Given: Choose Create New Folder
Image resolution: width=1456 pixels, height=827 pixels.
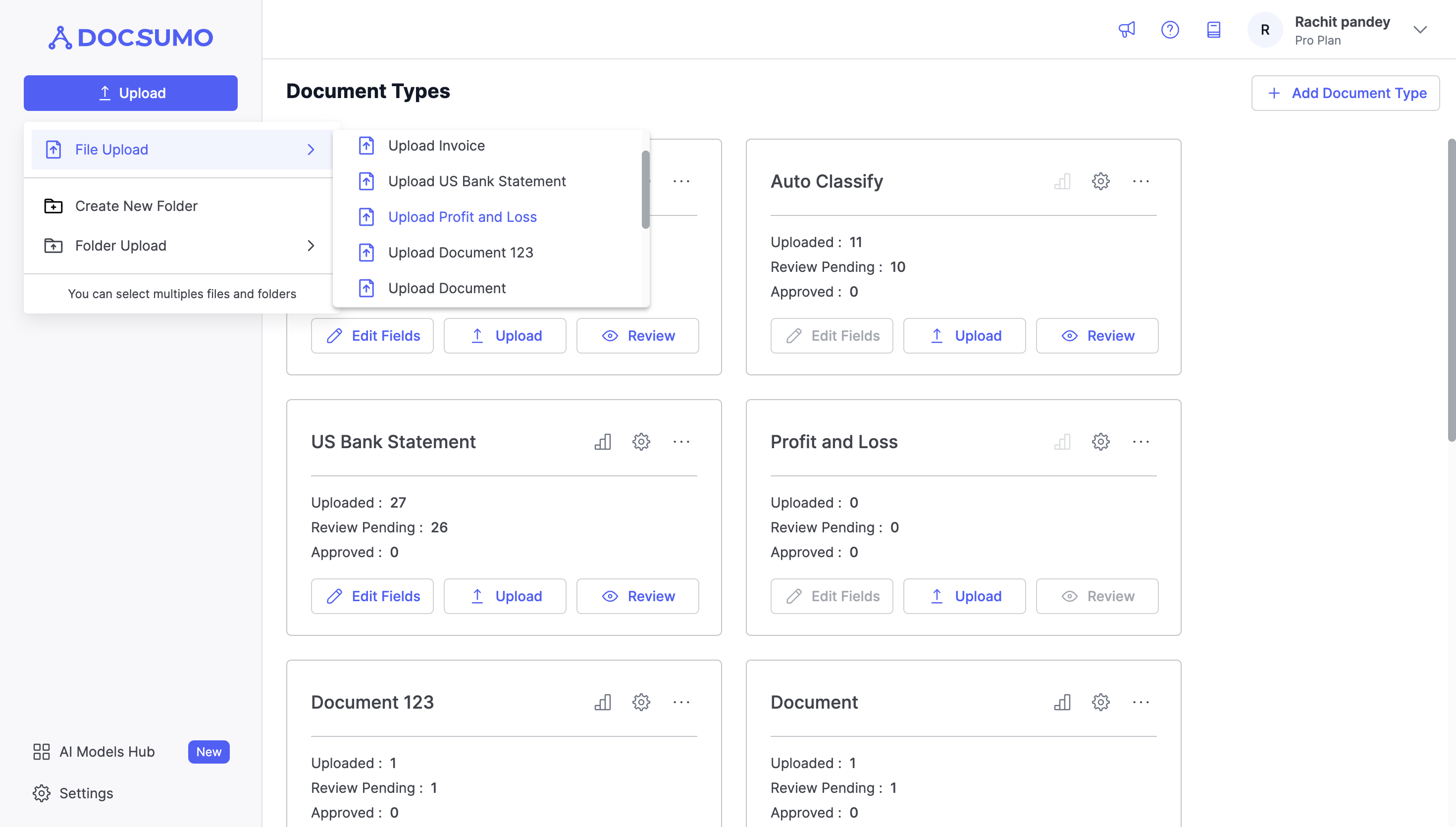Looking at the screenshot, I should pos(182,206).
